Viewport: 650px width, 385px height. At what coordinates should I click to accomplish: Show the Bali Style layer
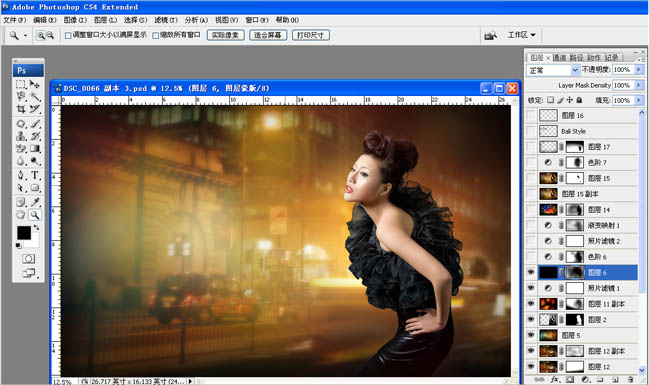[531, 131]
